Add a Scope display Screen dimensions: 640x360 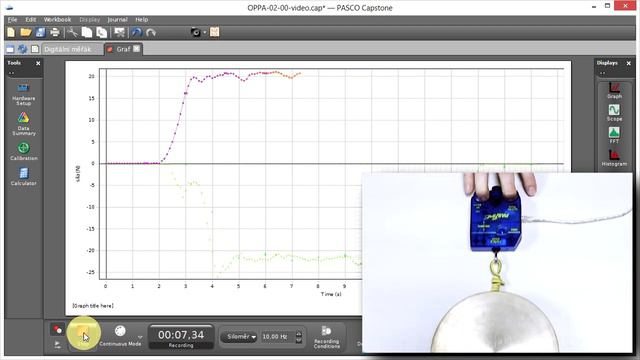[614, 113]
